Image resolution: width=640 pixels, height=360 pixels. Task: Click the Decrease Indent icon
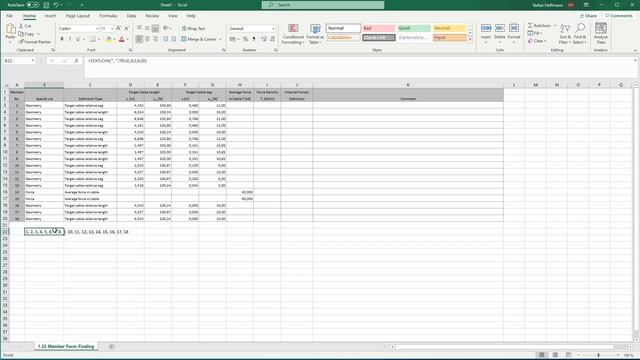[x=165, y=39]
